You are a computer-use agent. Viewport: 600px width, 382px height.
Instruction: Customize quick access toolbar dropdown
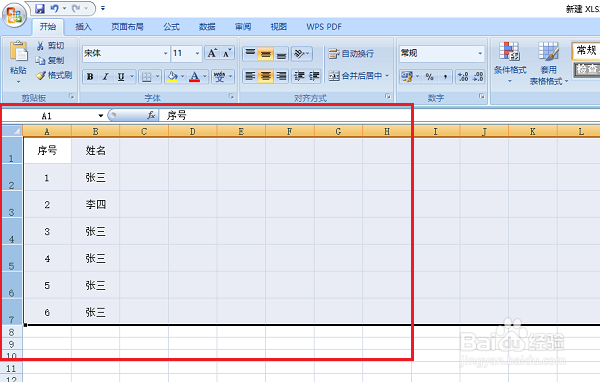tap(103, 8)
